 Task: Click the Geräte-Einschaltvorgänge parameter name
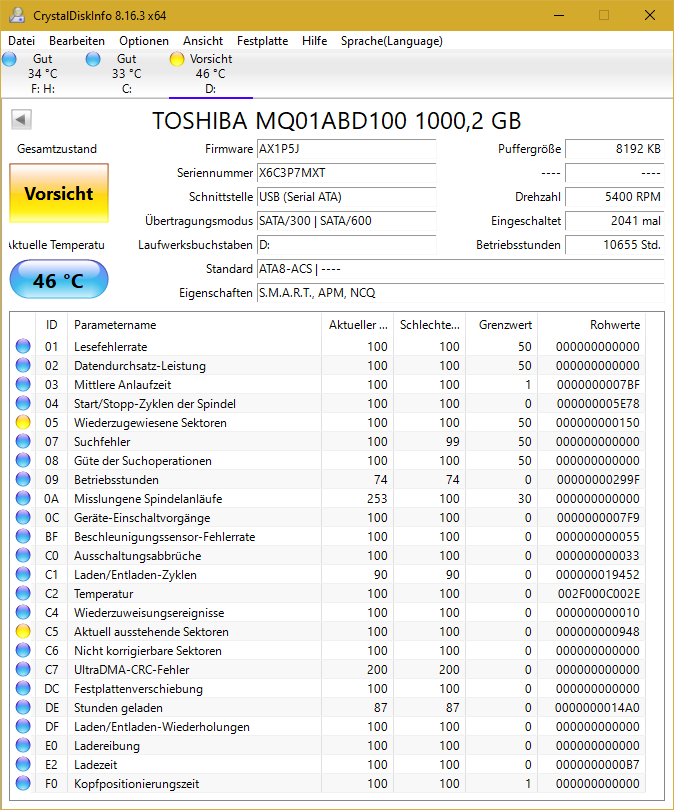click(x=142, y=518)
